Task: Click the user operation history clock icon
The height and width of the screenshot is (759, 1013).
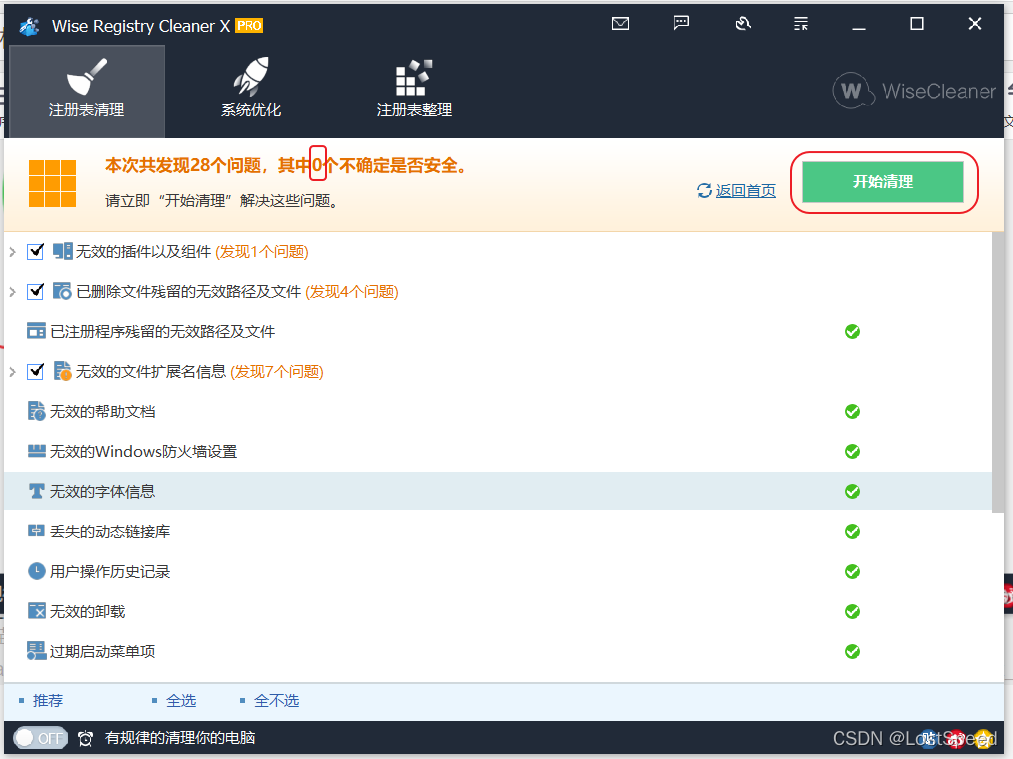Action: (36, 571)
